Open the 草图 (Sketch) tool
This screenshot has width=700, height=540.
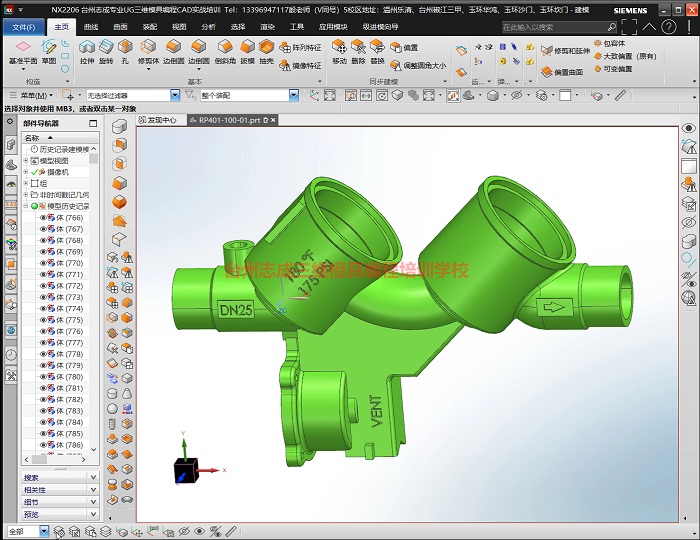pyautogui.click(x=49, y=51)
